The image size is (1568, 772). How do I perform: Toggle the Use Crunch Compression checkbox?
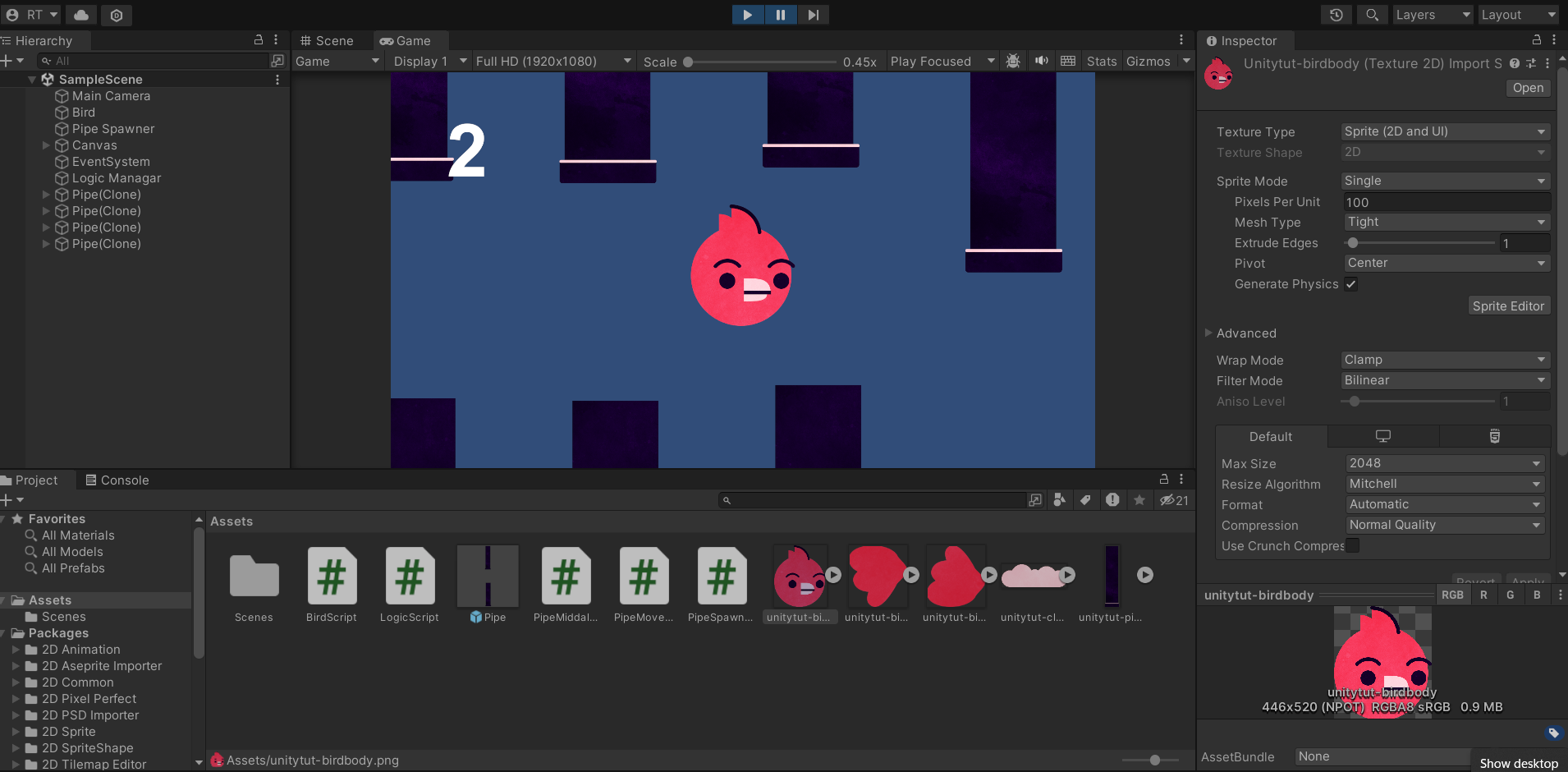pyautogui.click(x=1352, y=545)
